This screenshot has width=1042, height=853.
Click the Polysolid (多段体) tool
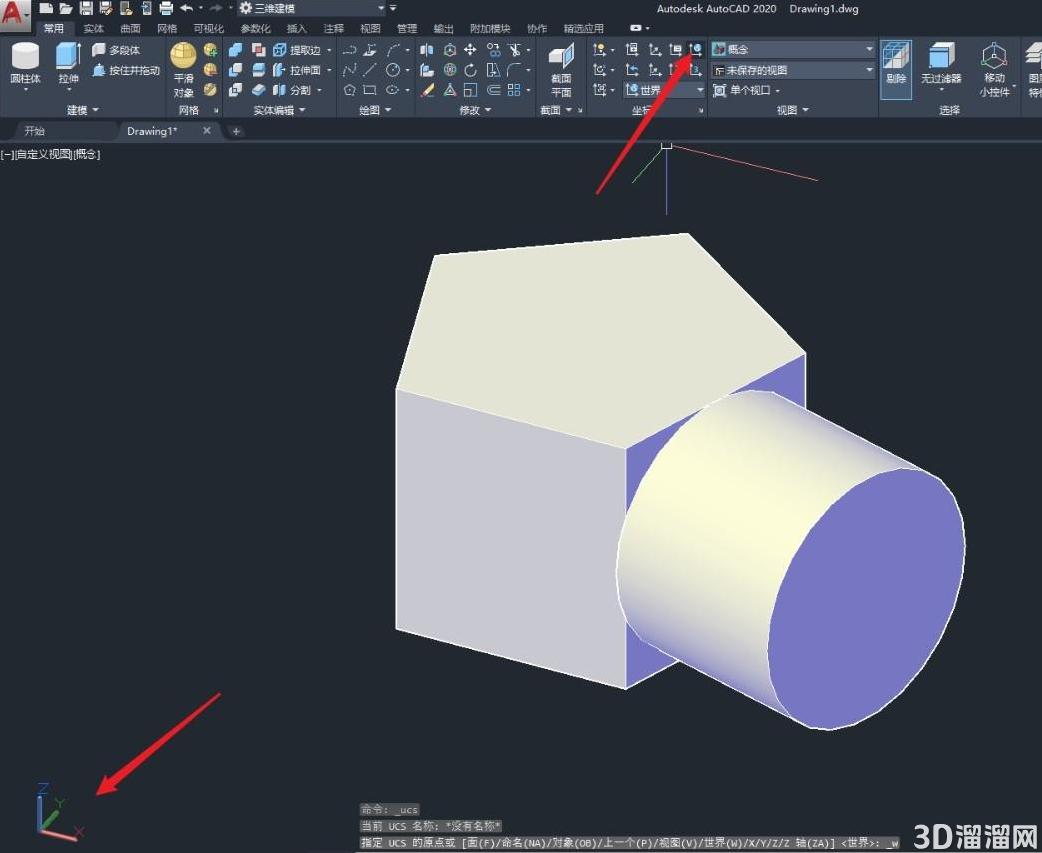[x=117, y=50]
